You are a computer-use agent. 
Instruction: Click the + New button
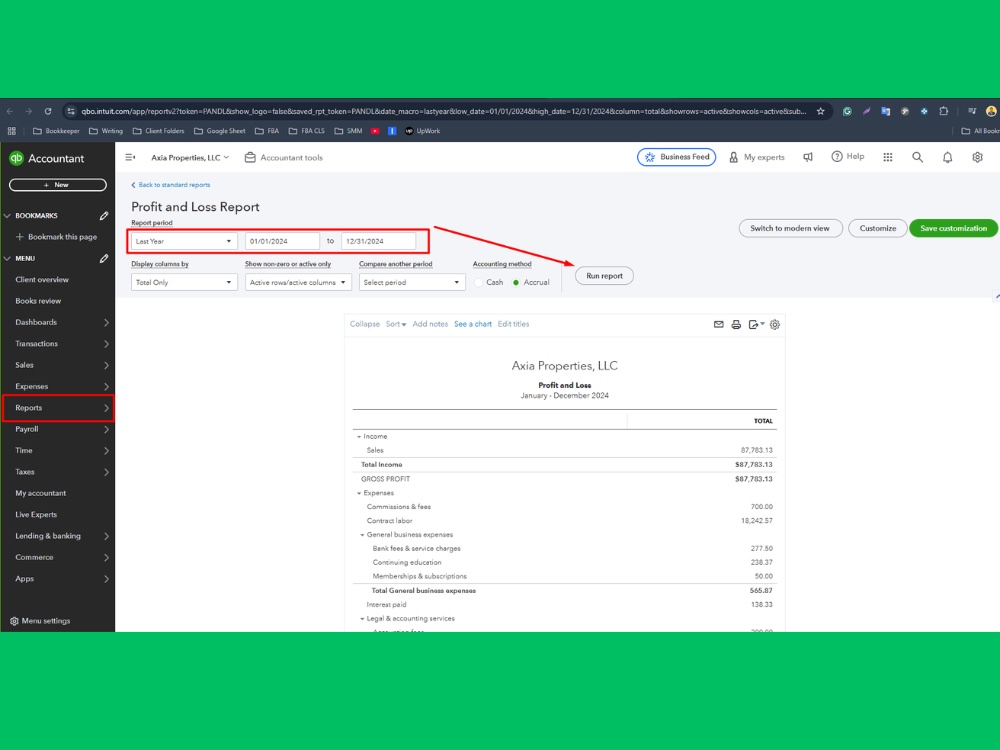[57, 185]
